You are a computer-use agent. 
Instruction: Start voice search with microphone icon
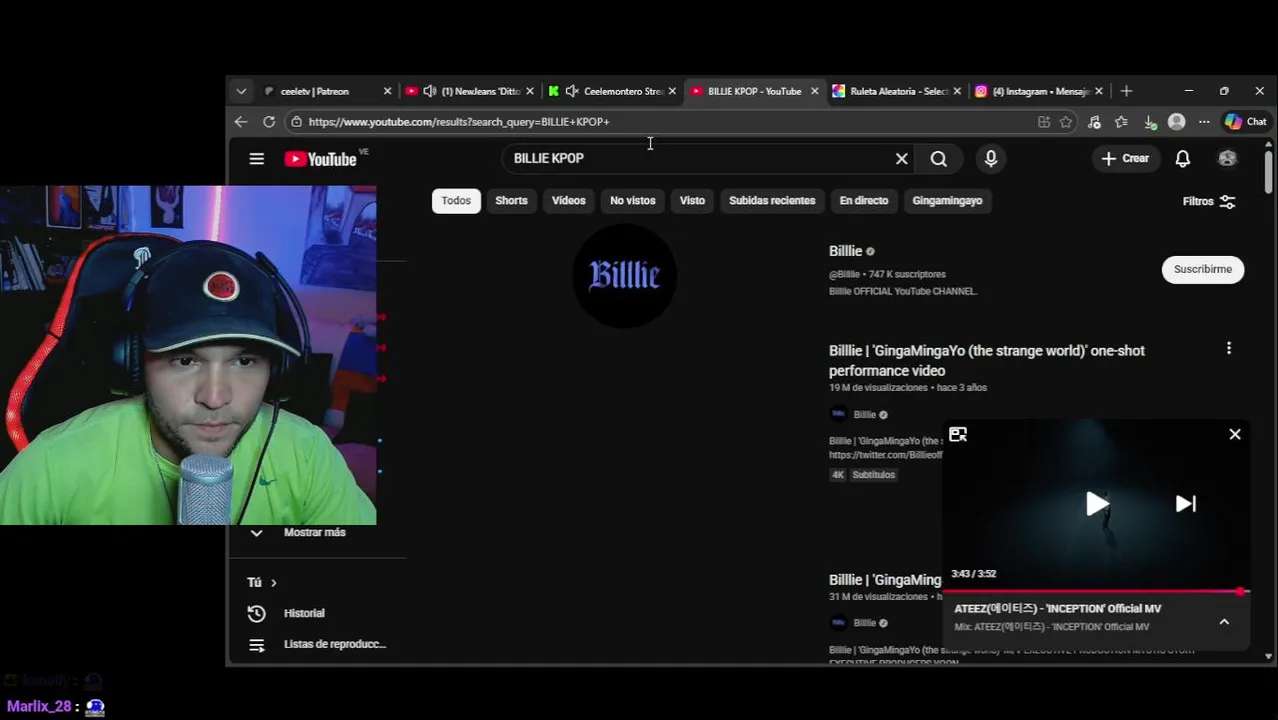click(991, 158)
